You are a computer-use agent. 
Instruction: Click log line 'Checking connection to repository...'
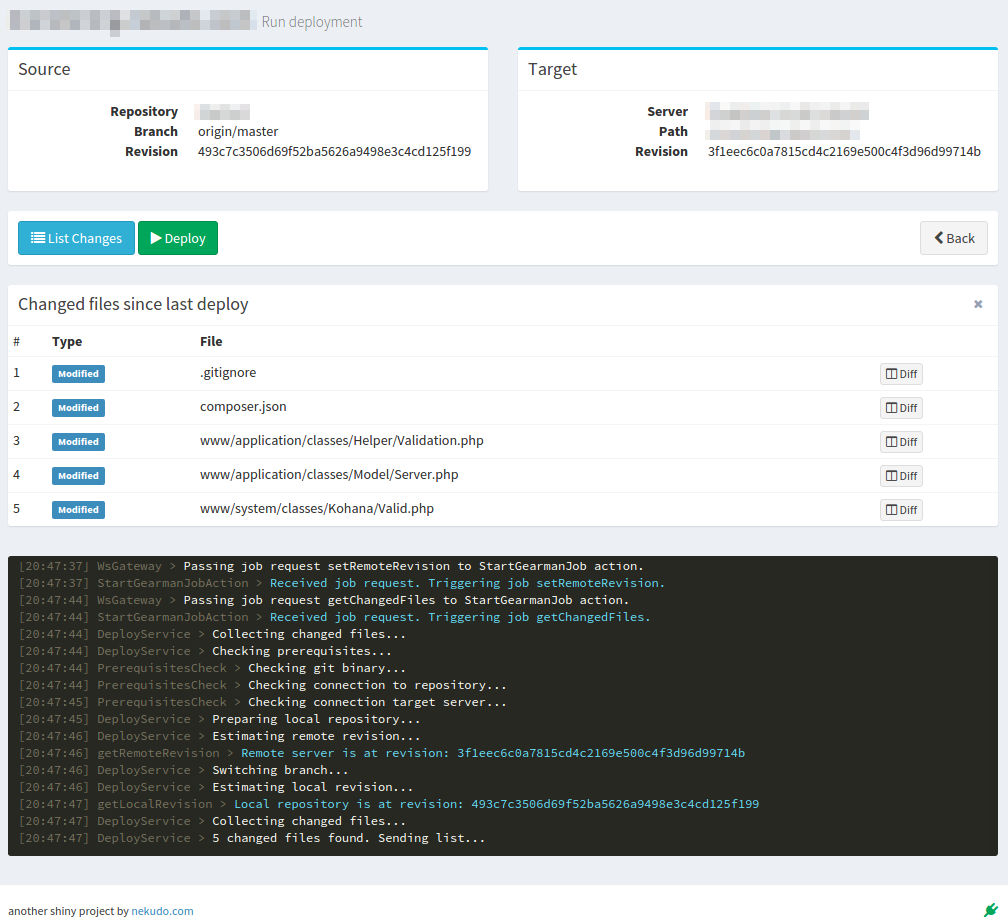(x=377, y=685)
